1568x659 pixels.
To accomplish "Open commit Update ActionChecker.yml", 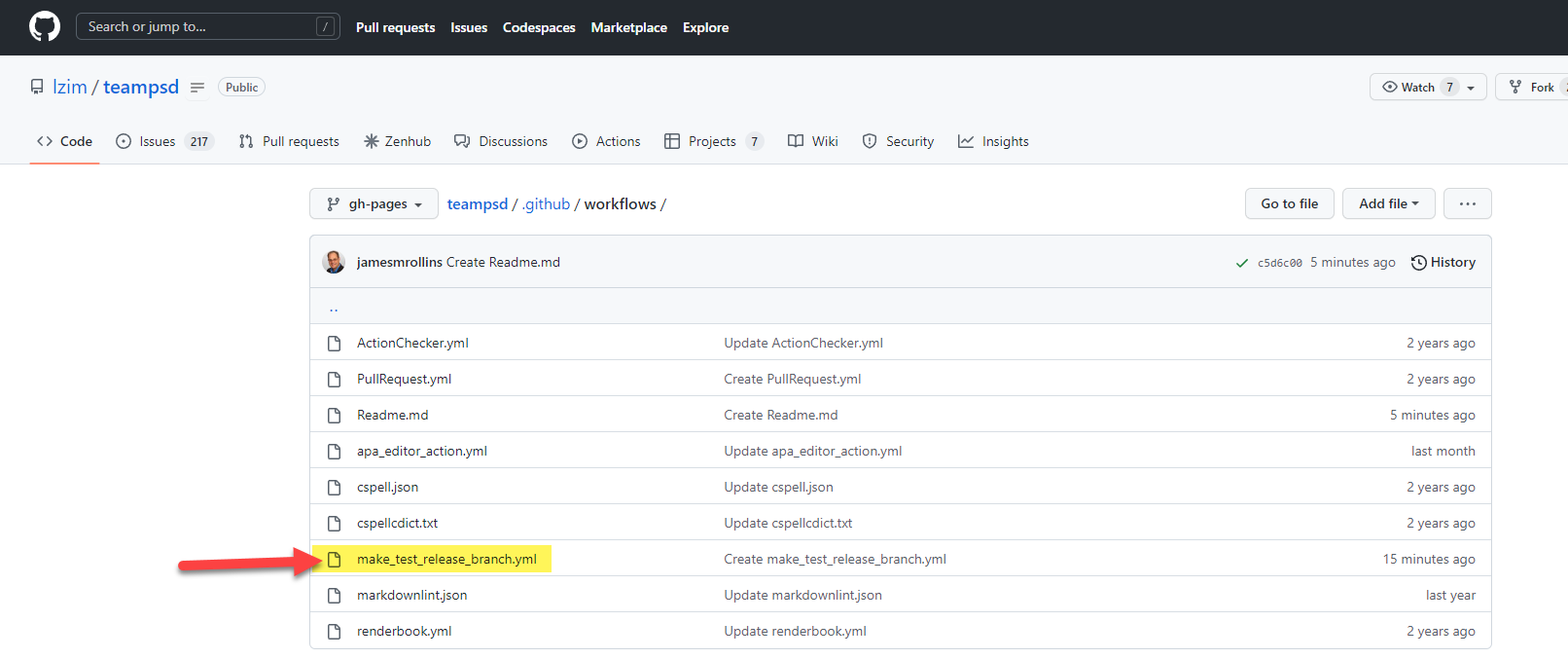I will click(803, 343).
